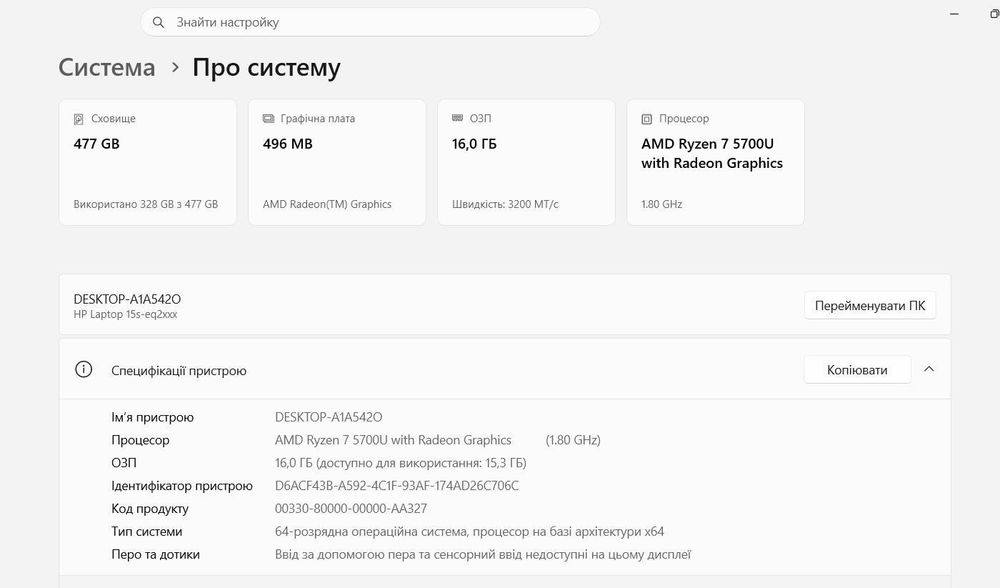This screenshot has width=1000, height=588.
Task: Minimize the Settings window
Action: pyautogui.click(x=954, y=14)
